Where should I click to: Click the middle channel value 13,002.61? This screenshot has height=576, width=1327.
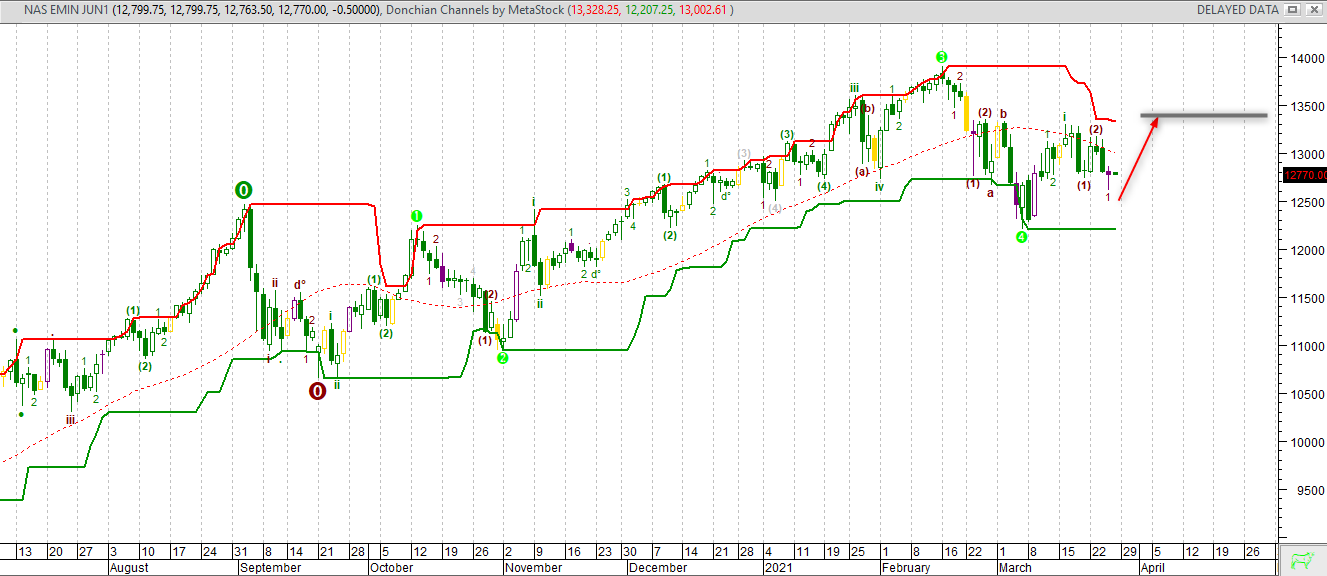click(704, 10)
